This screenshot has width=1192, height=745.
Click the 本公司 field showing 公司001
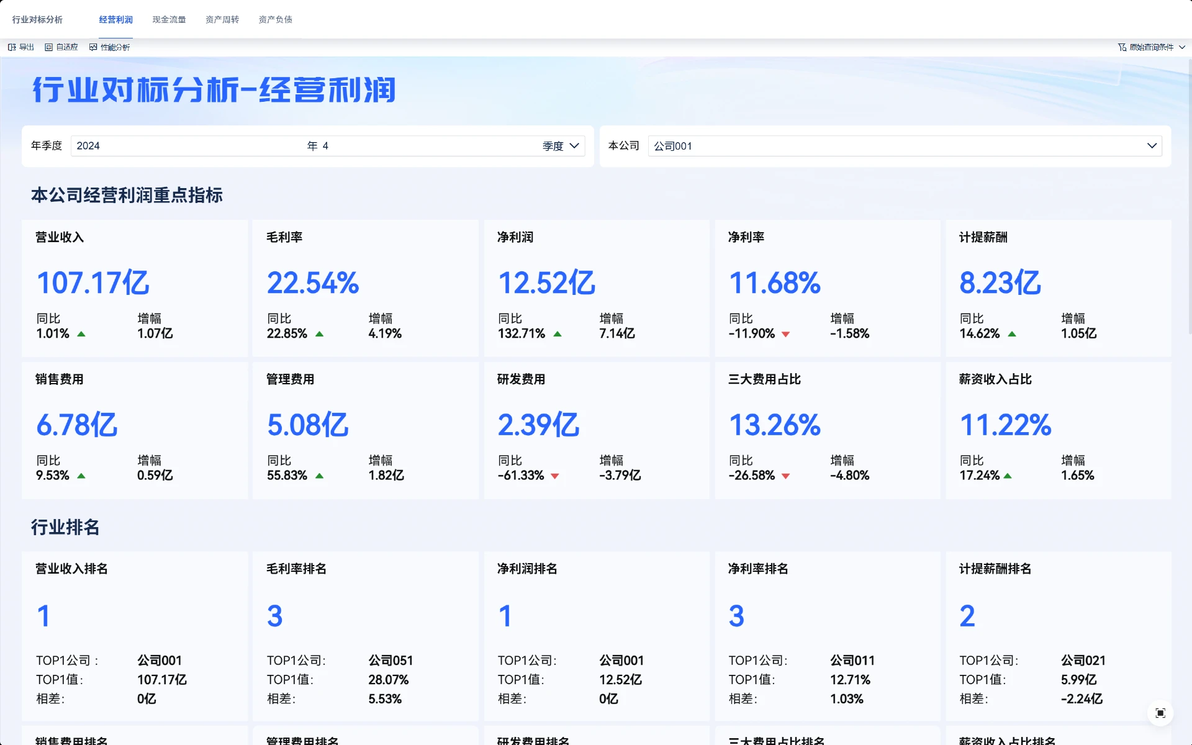(x=905, y=146)
